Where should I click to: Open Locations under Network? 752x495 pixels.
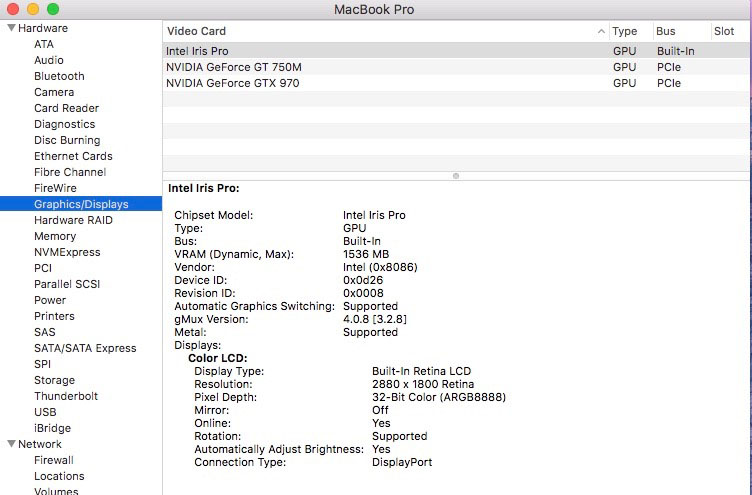(59, 476)
